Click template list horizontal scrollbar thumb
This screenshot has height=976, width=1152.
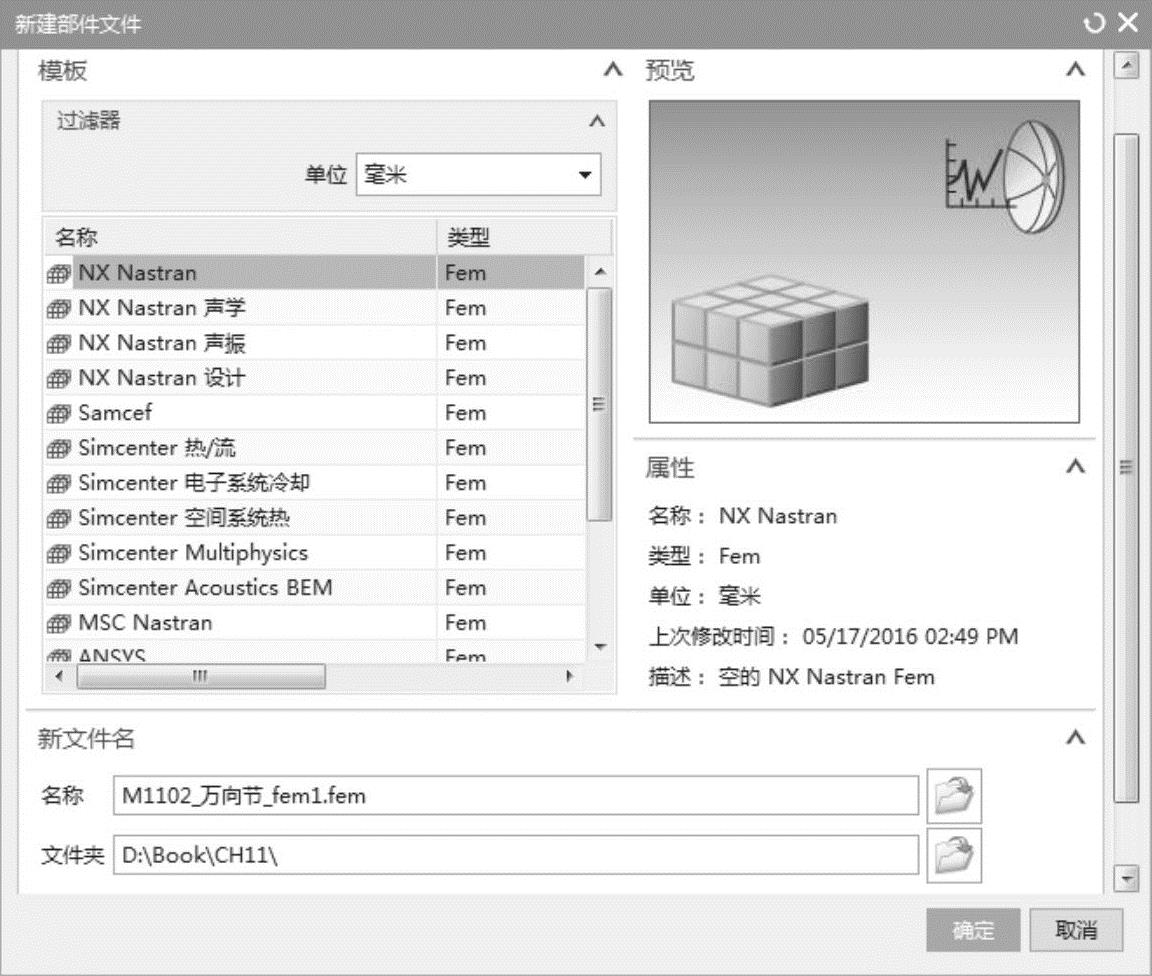tap(201, 676)
